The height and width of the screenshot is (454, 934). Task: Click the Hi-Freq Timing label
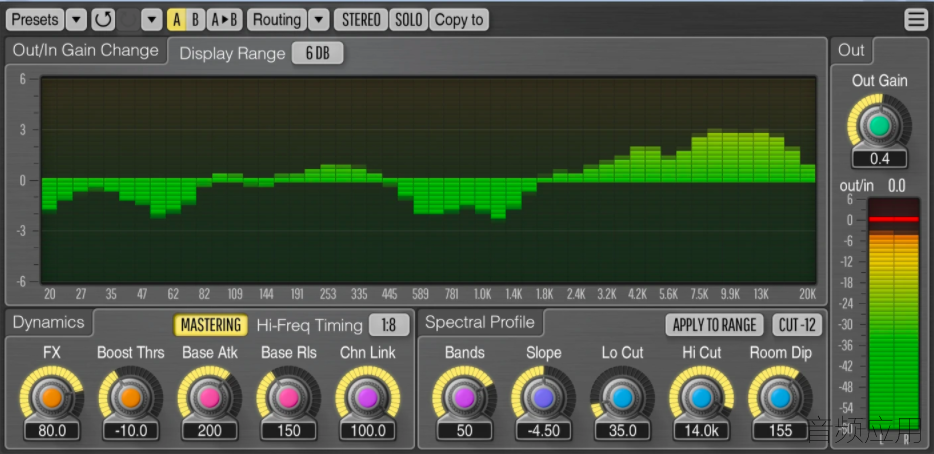[309, 325]
